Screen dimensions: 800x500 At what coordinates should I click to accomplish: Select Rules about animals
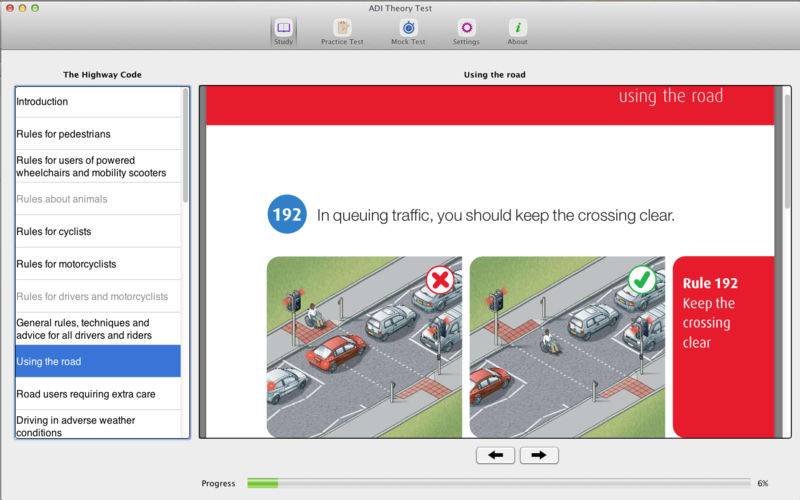98,199
